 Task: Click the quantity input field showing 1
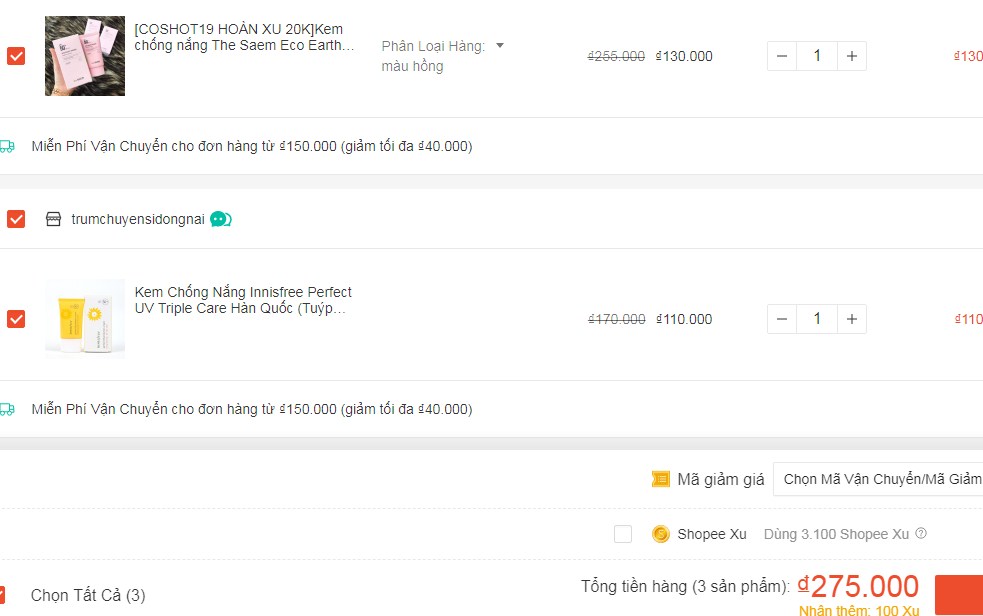pos(816,55)
